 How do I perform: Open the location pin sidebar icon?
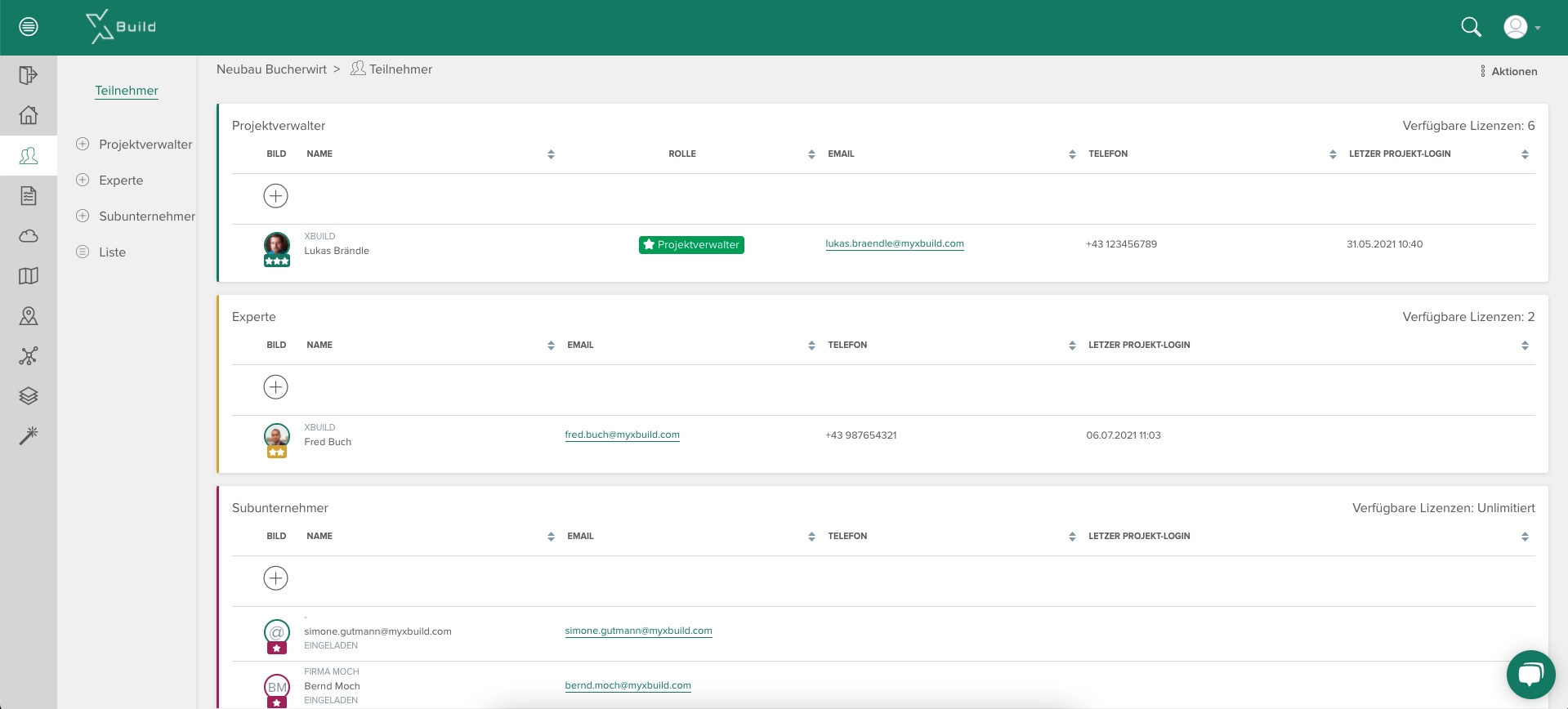pyautogui.click(x=29, y=316)
